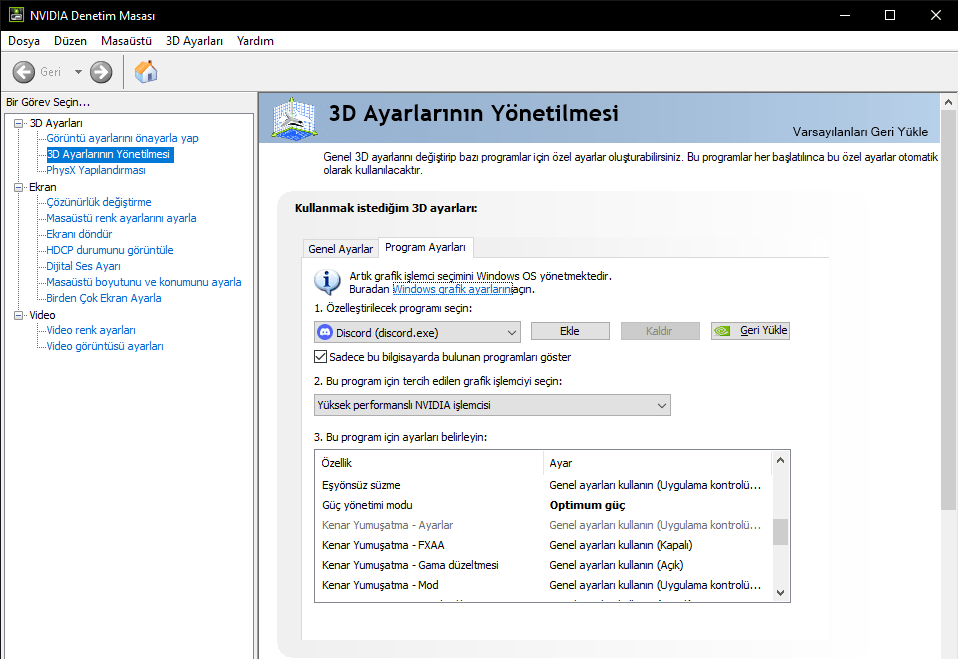Open the Düzen menu

click(x=70, y=41)
